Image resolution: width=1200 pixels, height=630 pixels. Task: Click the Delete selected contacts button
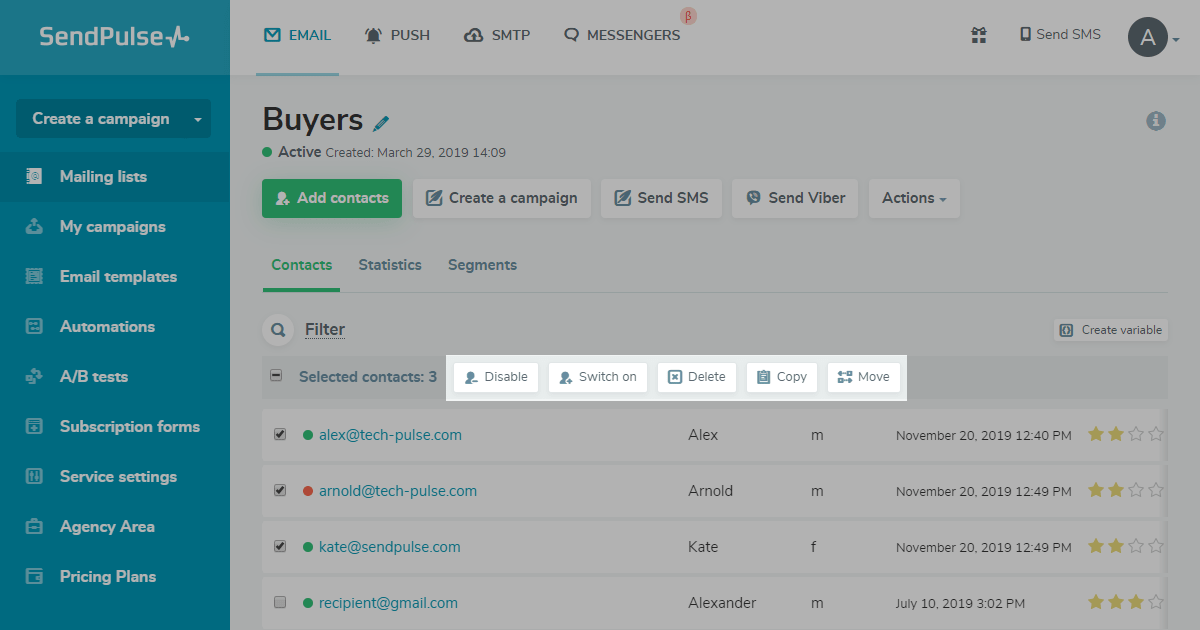point(697,377)
